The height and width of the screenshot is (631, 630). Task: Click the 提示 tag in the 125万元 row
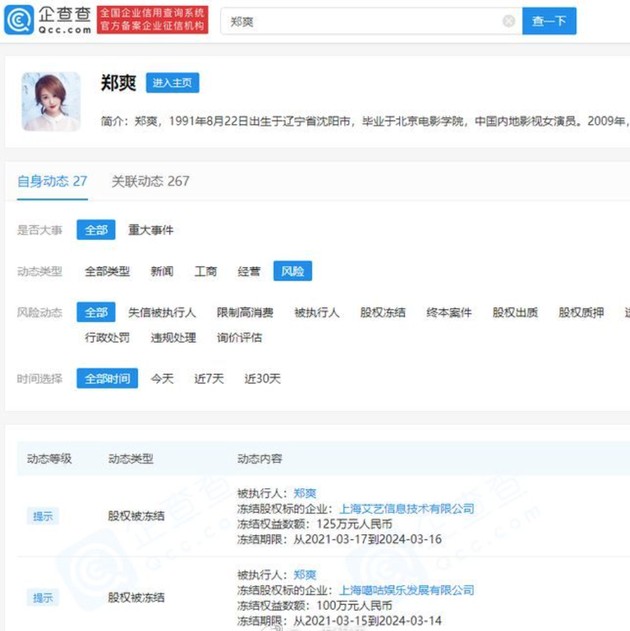[43, 516]
